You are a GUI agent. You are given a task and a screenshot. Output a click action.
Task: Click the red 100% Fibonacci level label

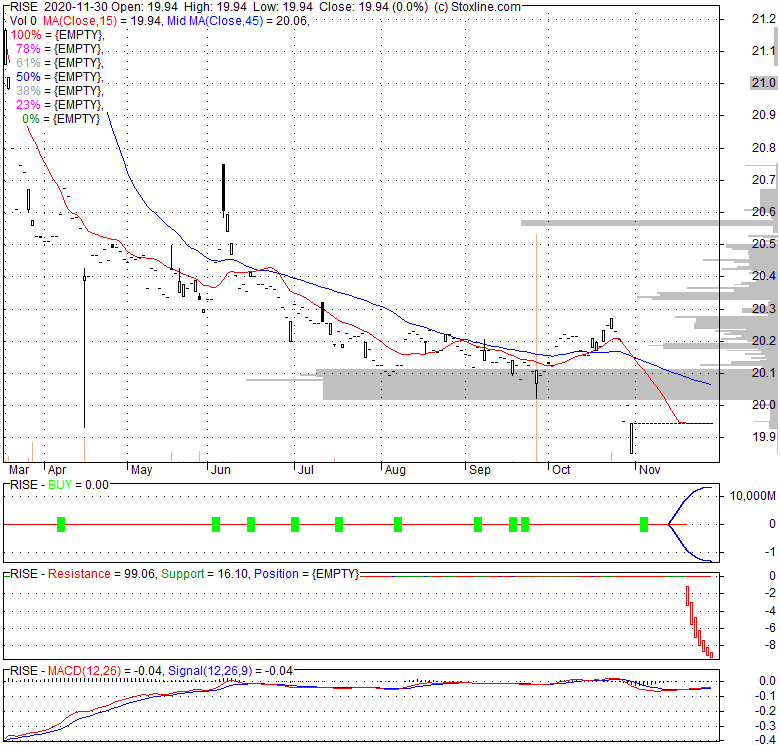tap(26, 35)
